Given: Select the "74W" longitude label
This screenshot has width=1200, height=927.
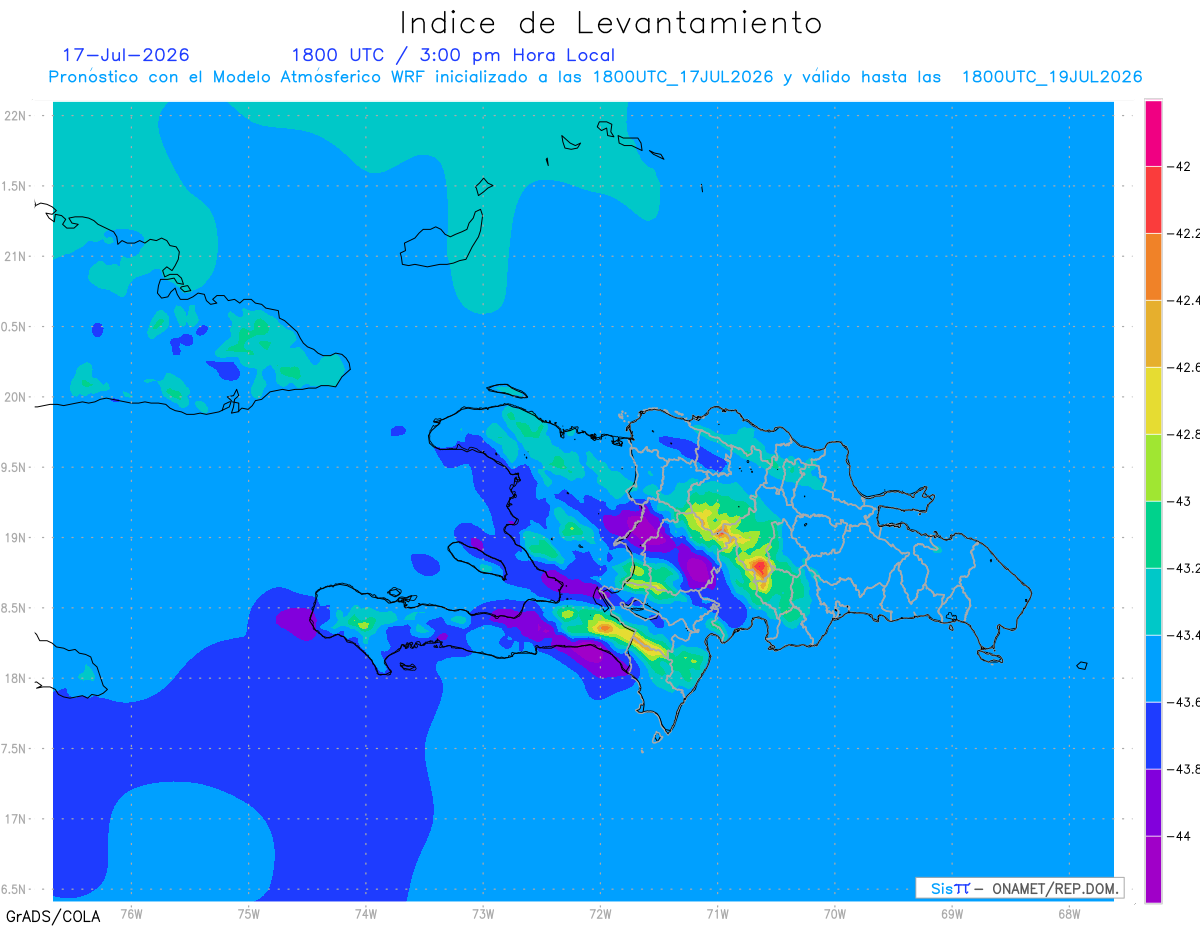Looking at the screenshot, I should [x=366, y=913].
